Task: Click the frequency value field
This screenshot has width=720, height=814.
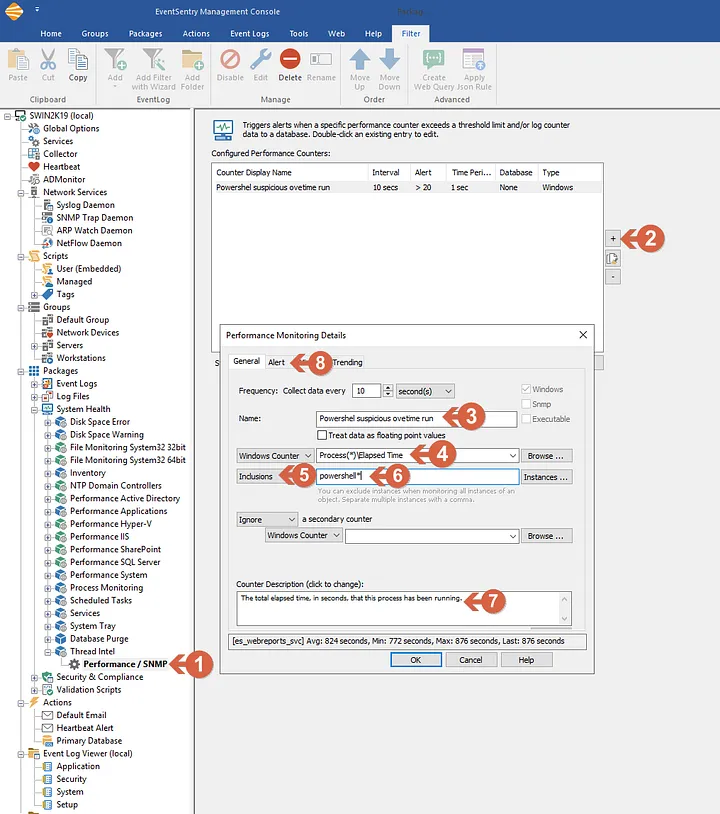Action: [x=366, y=391]
